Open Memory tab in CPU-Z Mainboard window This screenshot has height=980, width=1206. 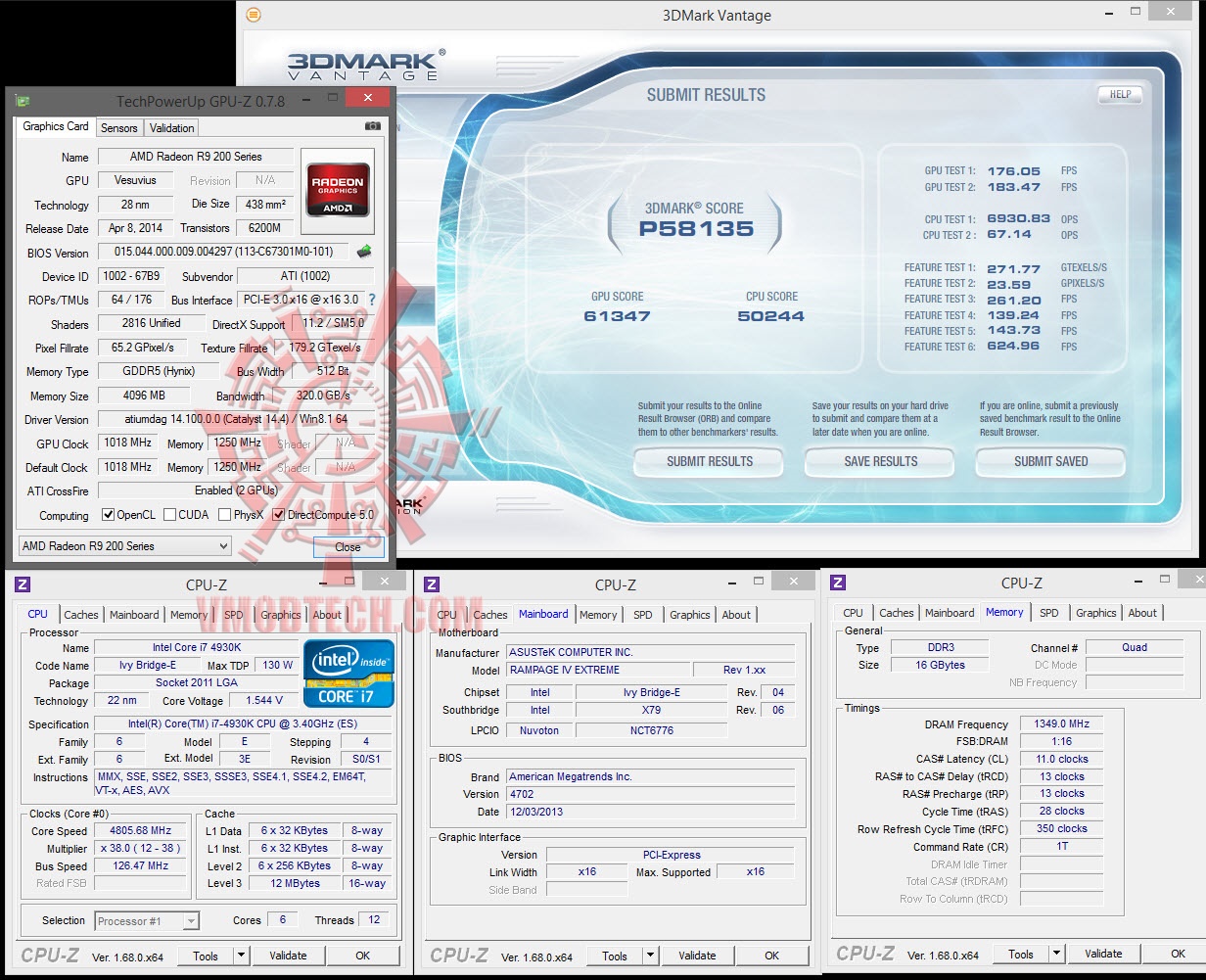[598, 615]
